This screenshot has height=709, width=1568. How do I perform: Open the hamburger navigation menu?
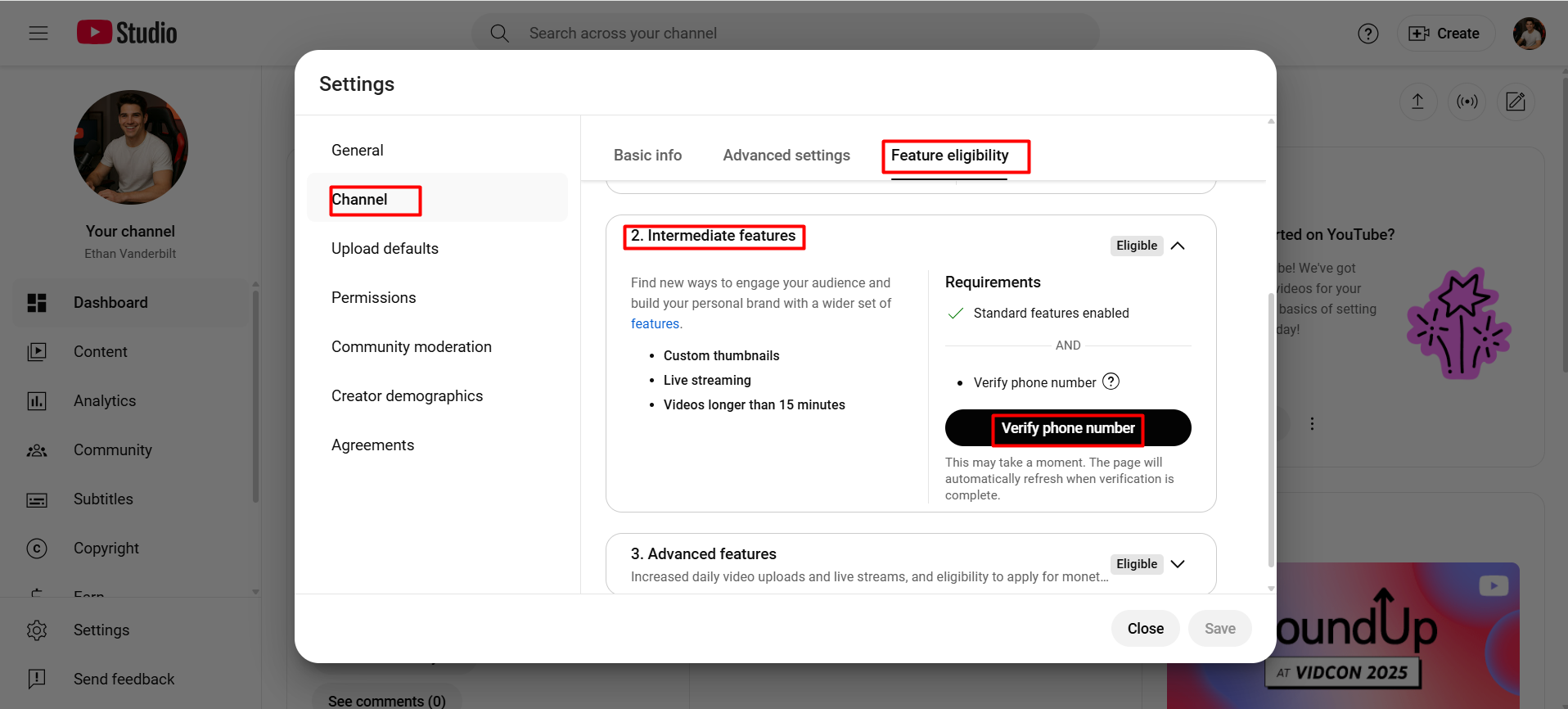coord(38,33)
